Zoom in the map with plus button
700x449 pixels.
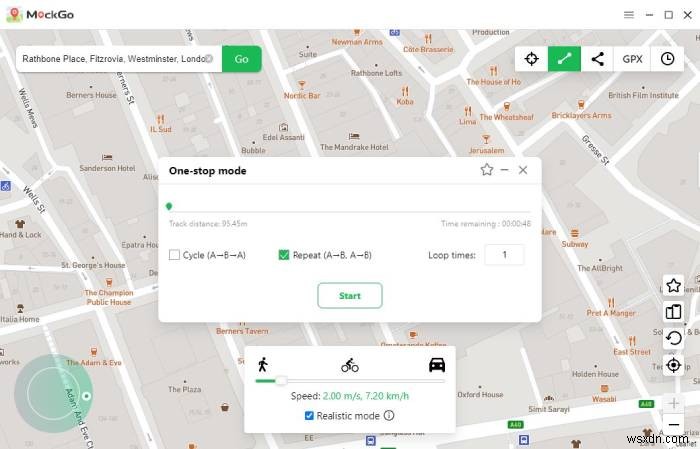click(x=673, y=403)
